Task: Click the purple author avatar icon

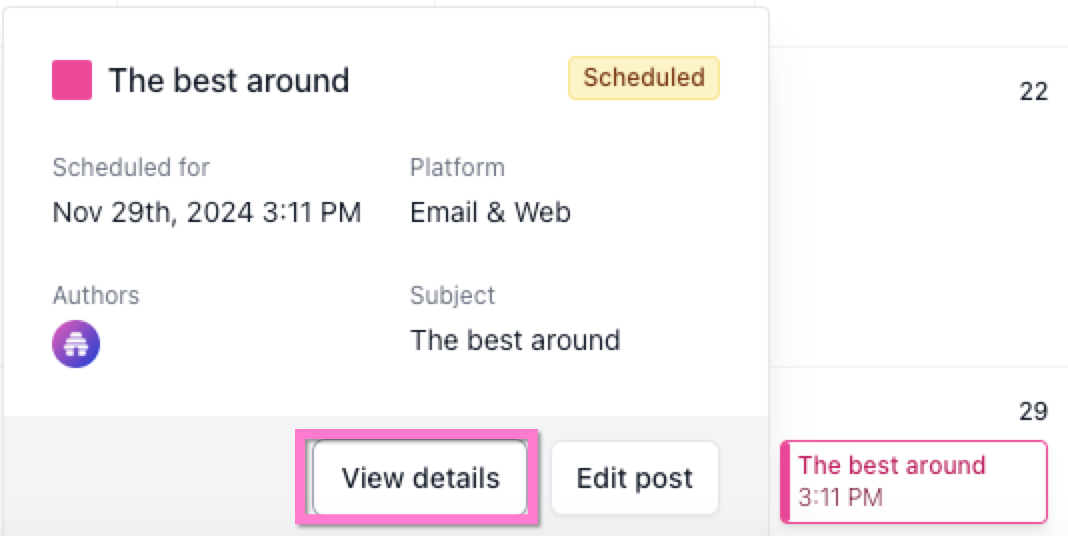Action: (76, 344)
